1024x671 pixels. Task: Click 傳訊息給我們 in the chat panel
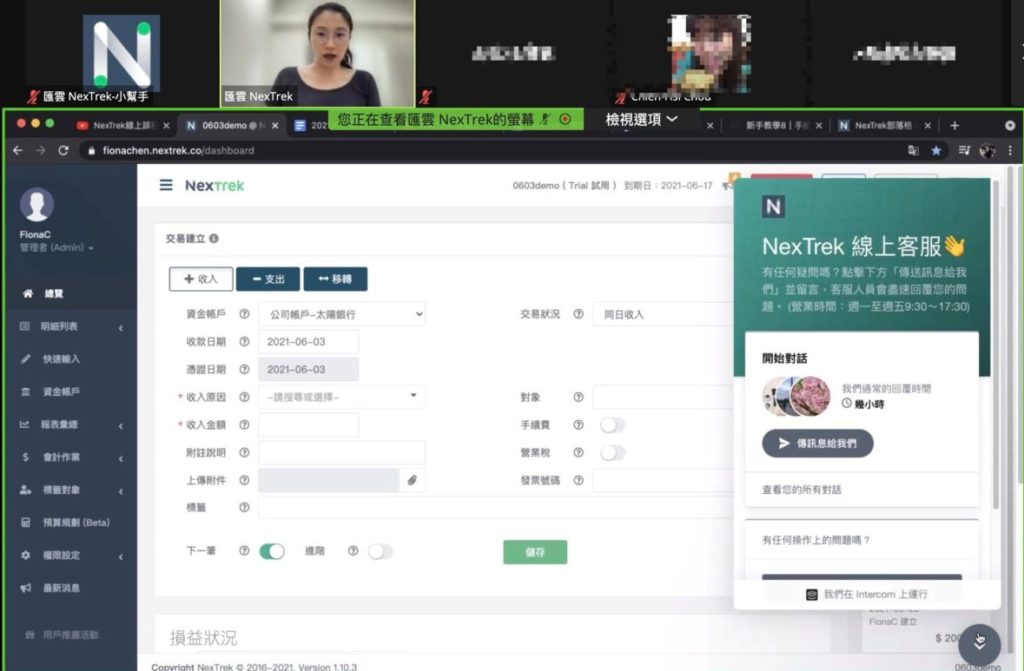click(x=818, y=443)
